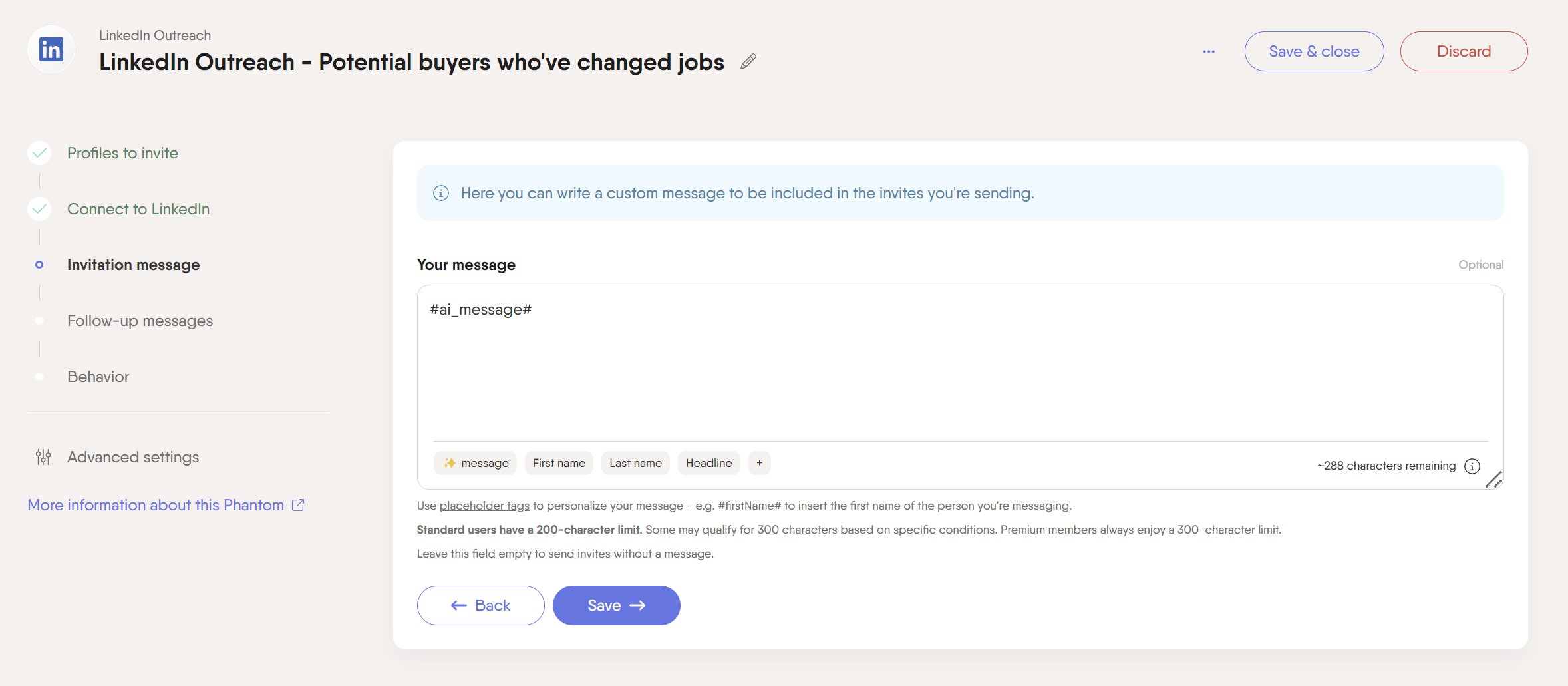Open the Behavior step
The image size is (1568, 686).
98,376
